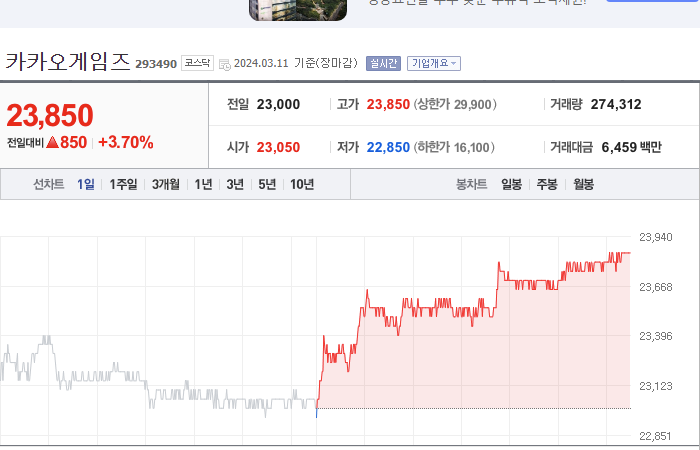Switch to 주봉 candle chart
Screen dimensions: 700x450
point(547,184)
